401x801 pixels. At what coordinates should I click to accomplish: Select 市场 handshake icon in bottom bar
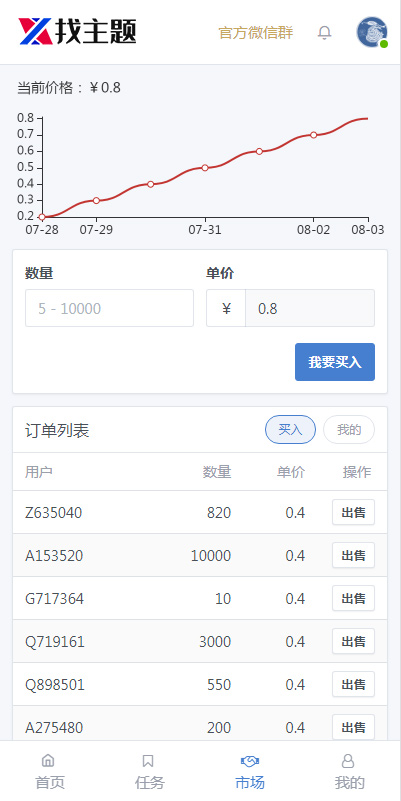tap(250, 761)
